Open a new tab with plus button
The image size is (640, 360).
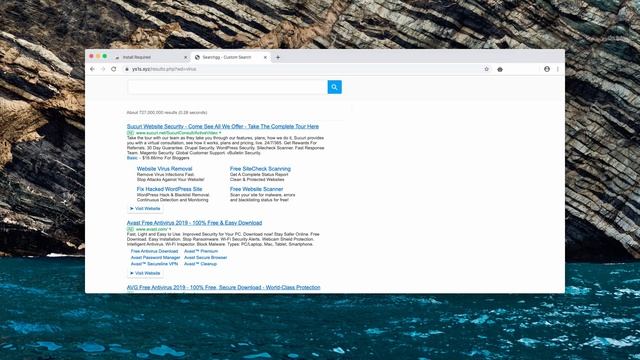point(278,58)
